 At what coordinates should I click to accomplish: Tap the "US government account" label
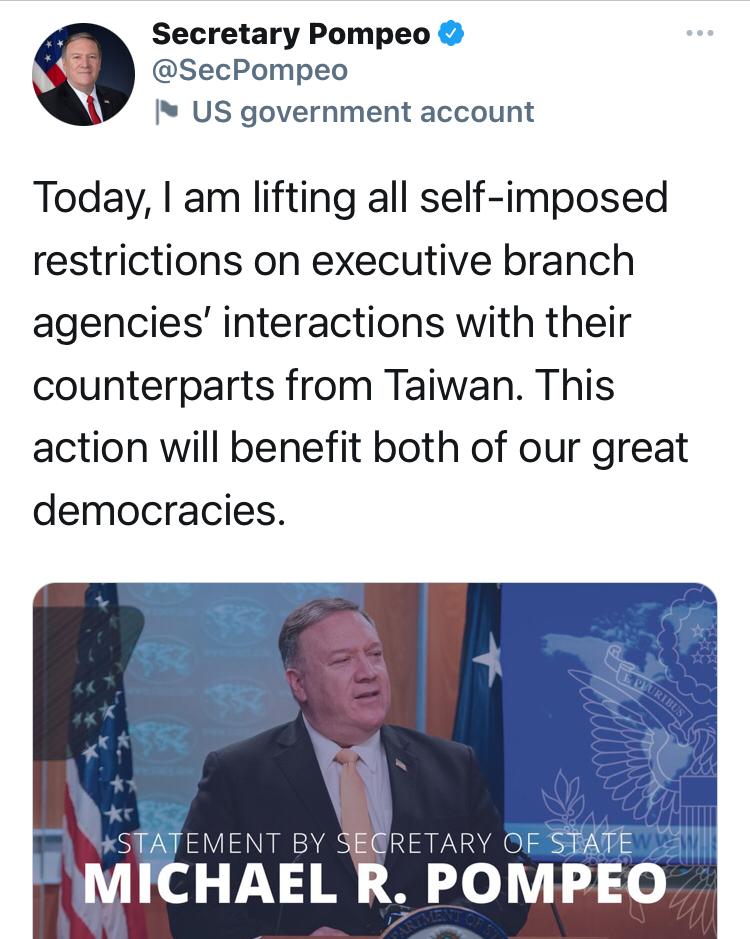pyautogui.click(x=362, y=112)
